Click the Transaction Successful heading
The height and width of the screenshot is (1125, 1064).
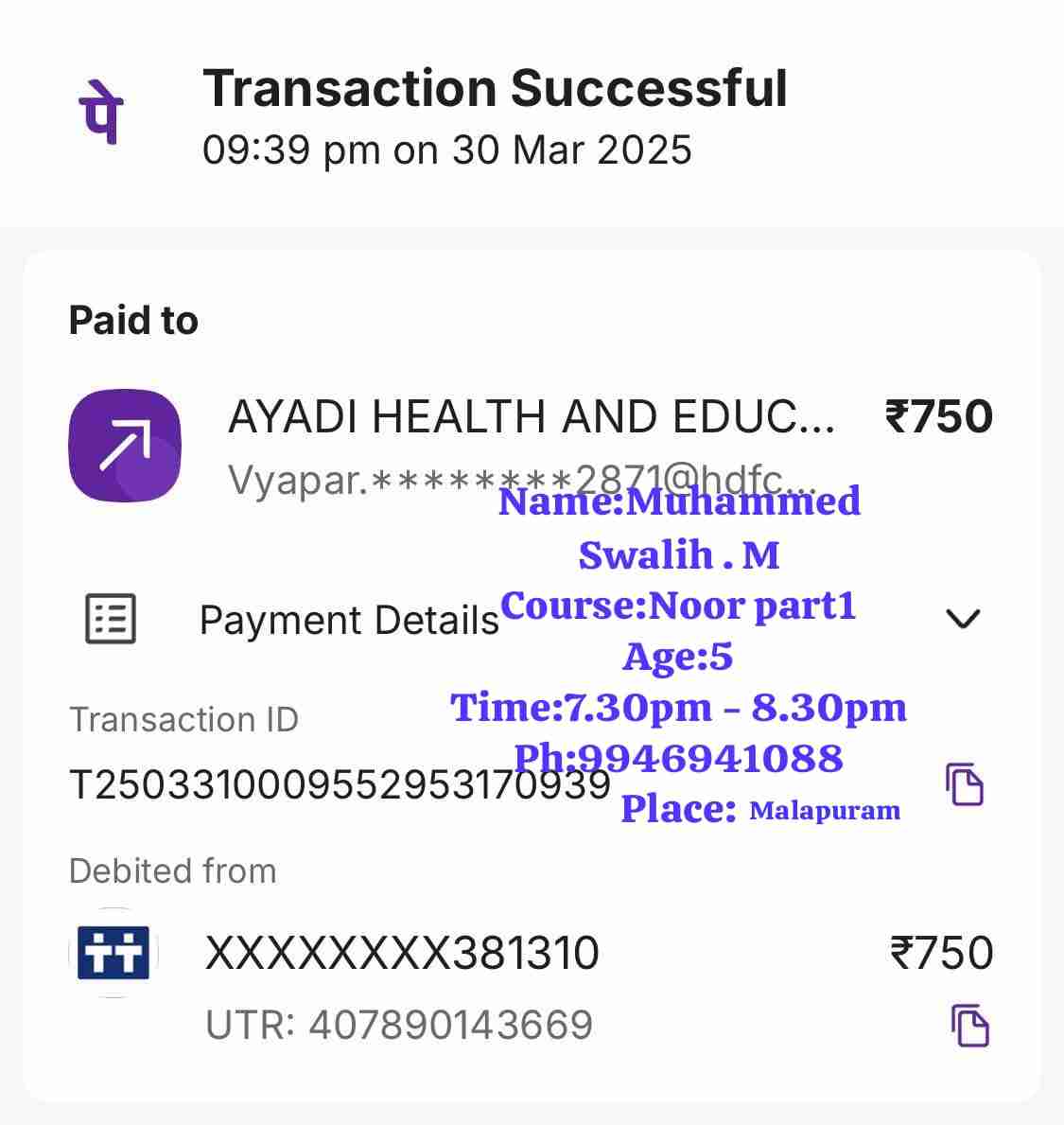click(495, 89)
